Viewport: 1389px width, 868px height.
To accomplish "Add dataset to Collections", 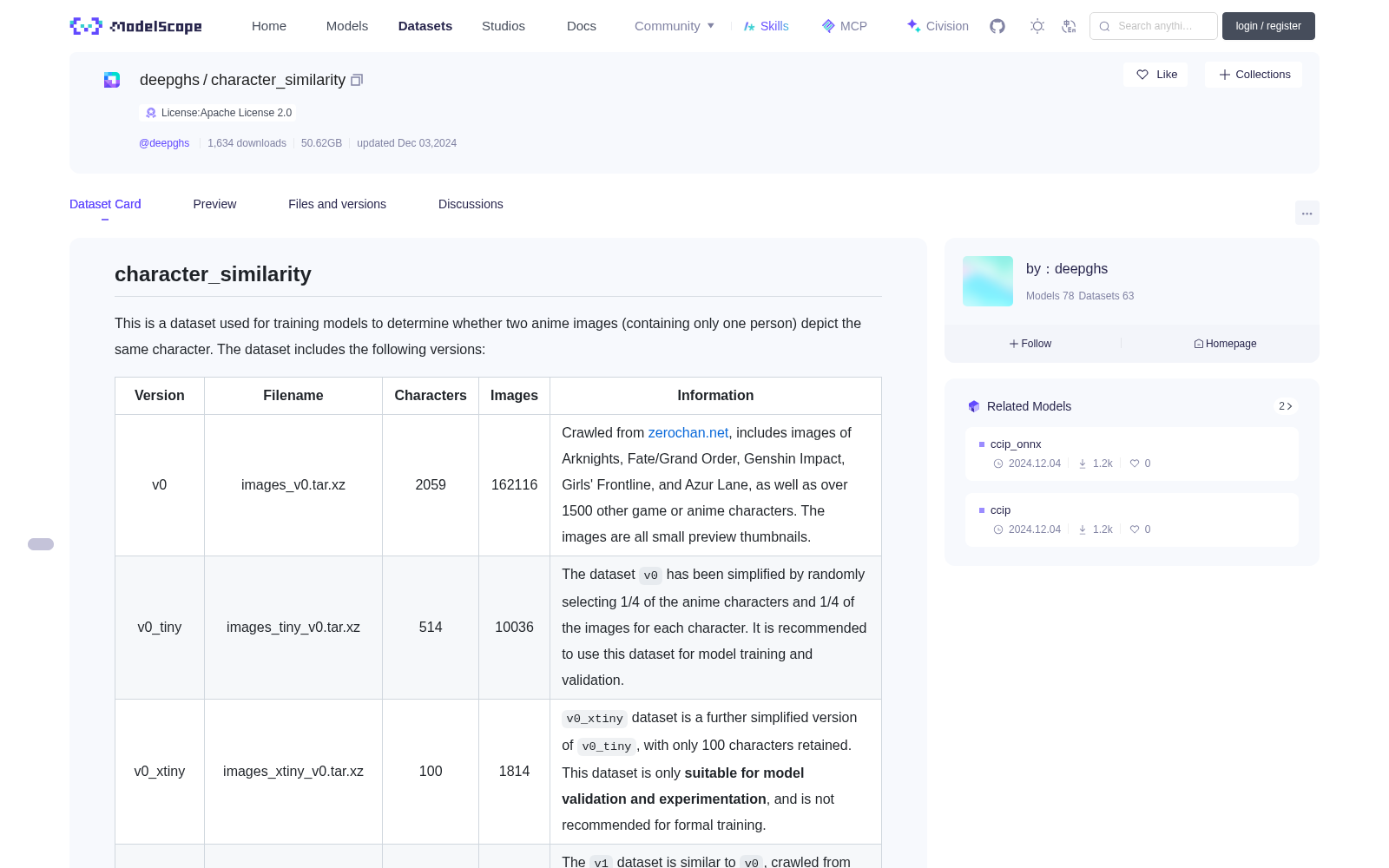I will click(x=1254, y=75).
